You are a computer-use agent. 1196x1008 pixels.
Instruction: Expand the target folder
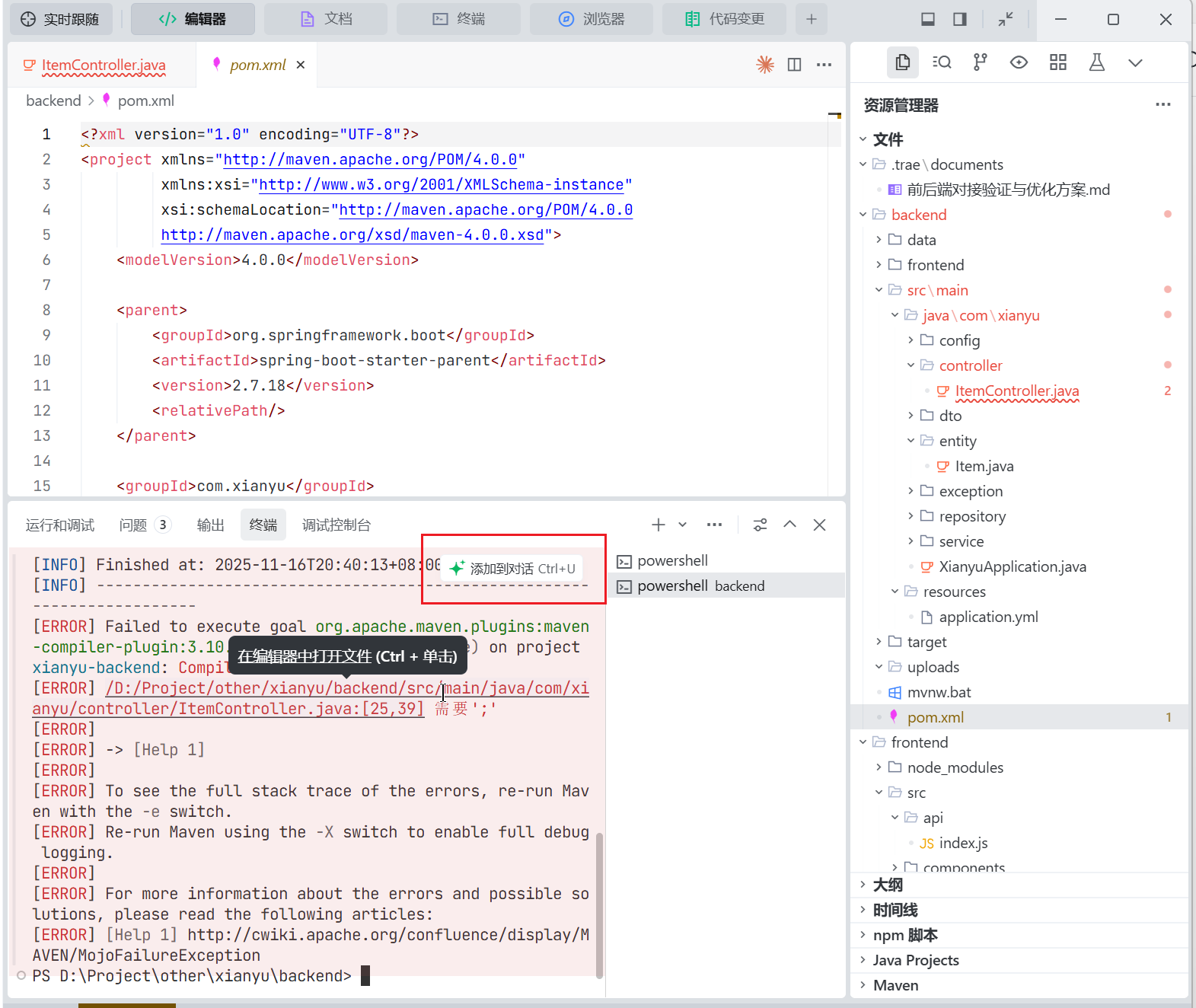pyautogui.click(x=927, y=642)
